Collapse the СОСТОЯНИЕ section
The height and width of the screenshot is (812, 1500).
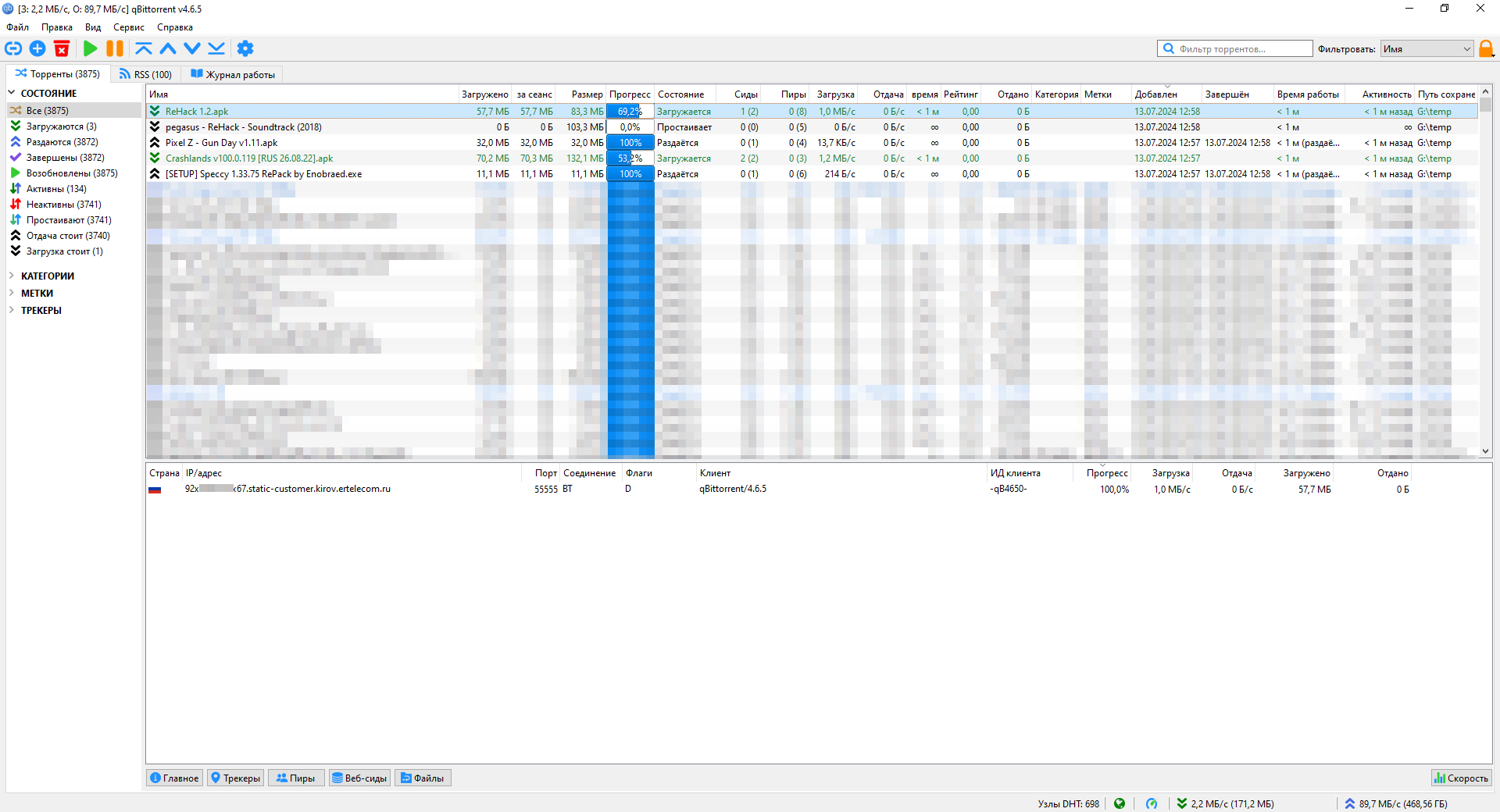[x=12, y=93]
